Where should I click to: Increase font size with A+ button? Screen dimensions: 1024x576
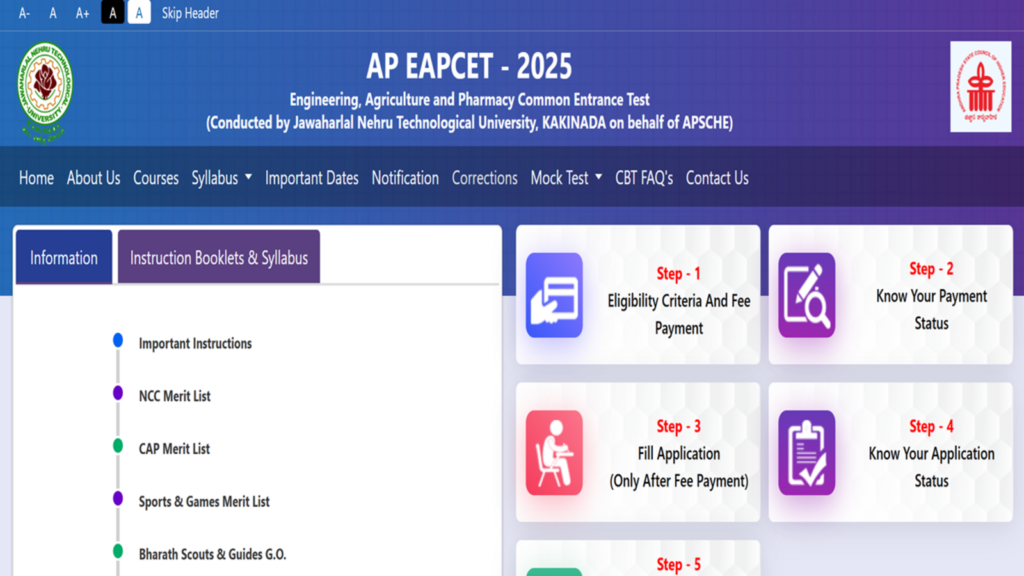coord(82,13)
